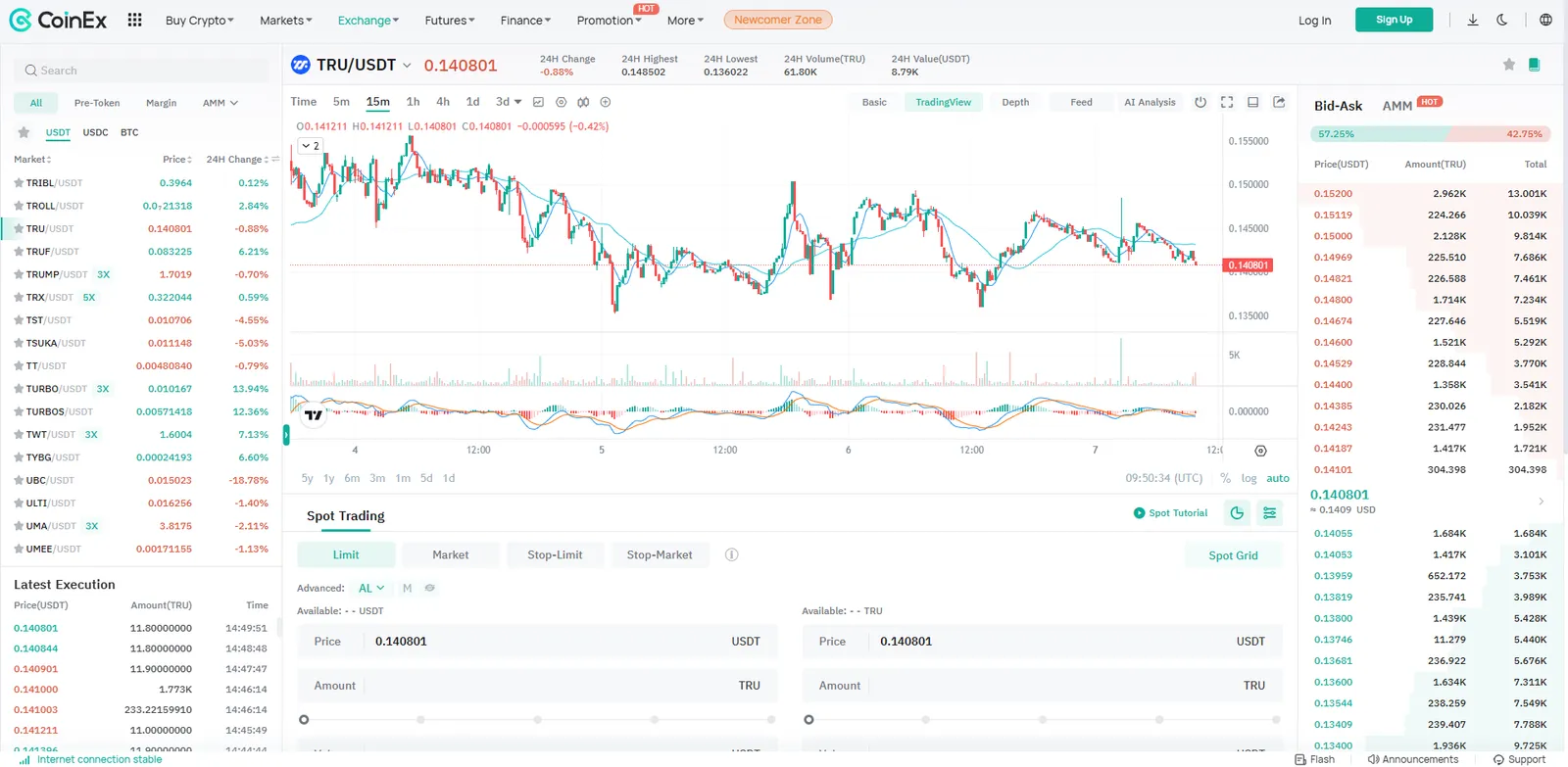Open the apps grid menu icon
Screen dimensions: 1568x767
click(134, 20)
